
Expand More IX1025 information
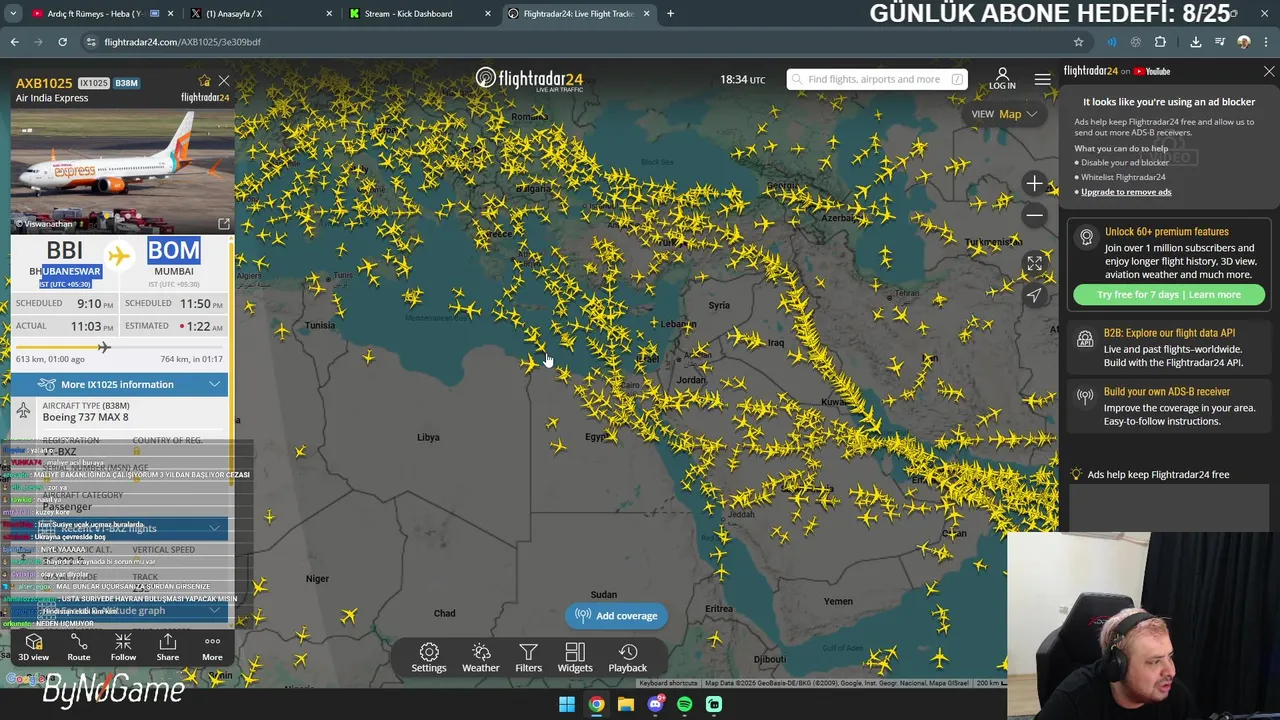click(120, 384)
